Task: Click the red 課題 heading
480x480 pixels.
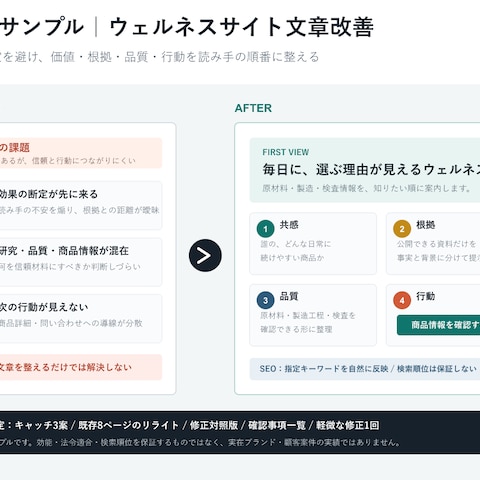Action: [x=15, y=147]
